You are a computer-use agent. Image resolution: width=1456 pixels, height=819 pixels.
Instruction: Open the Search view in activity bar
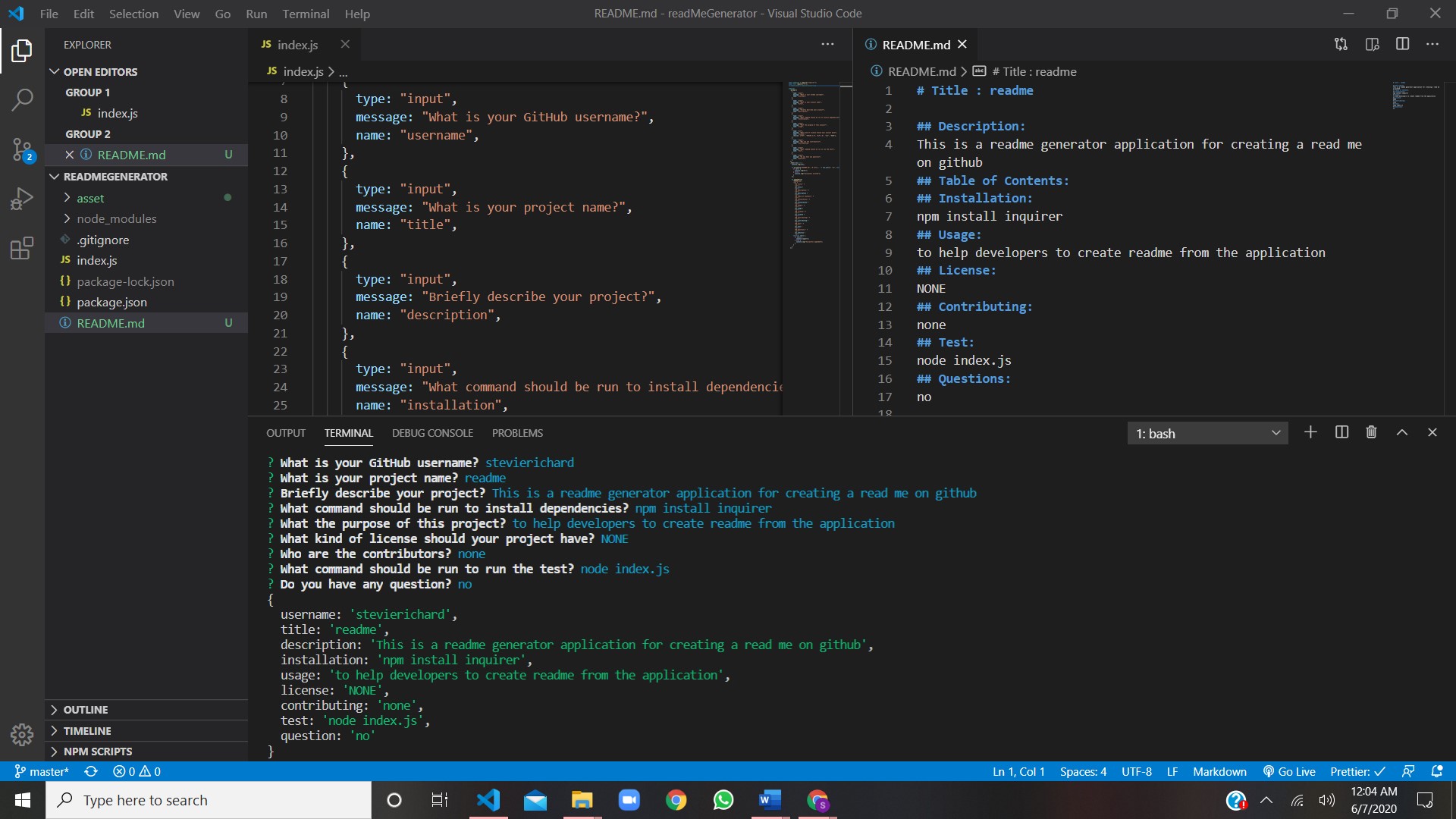22,99
